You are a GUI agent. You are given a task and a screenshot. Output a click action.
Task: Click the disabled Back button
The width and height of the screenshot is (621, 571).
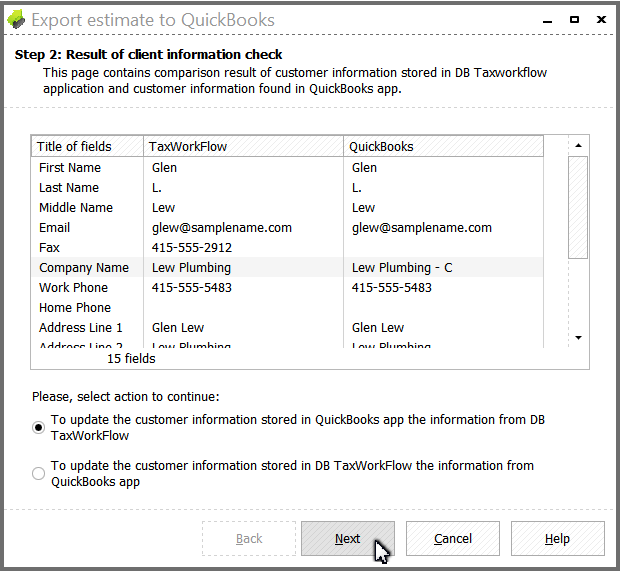pos(249,539)
